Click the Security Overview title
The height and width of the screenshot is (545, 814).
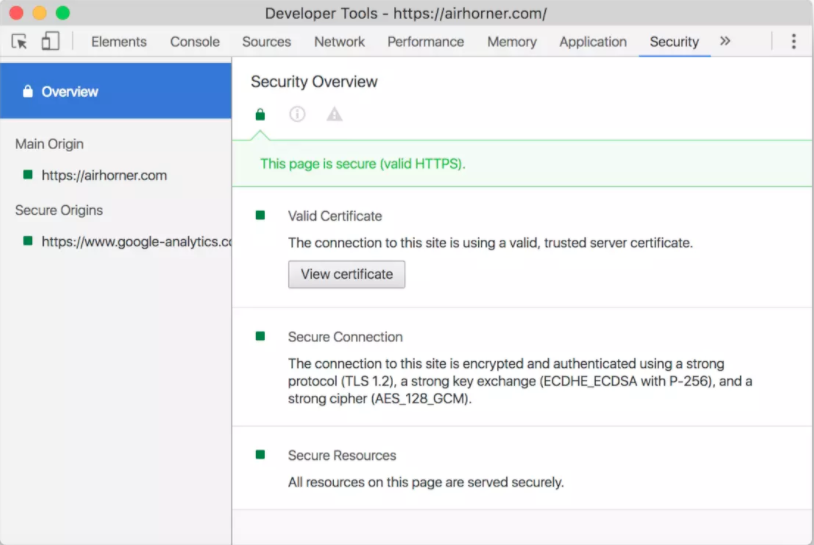coord(314,81)
